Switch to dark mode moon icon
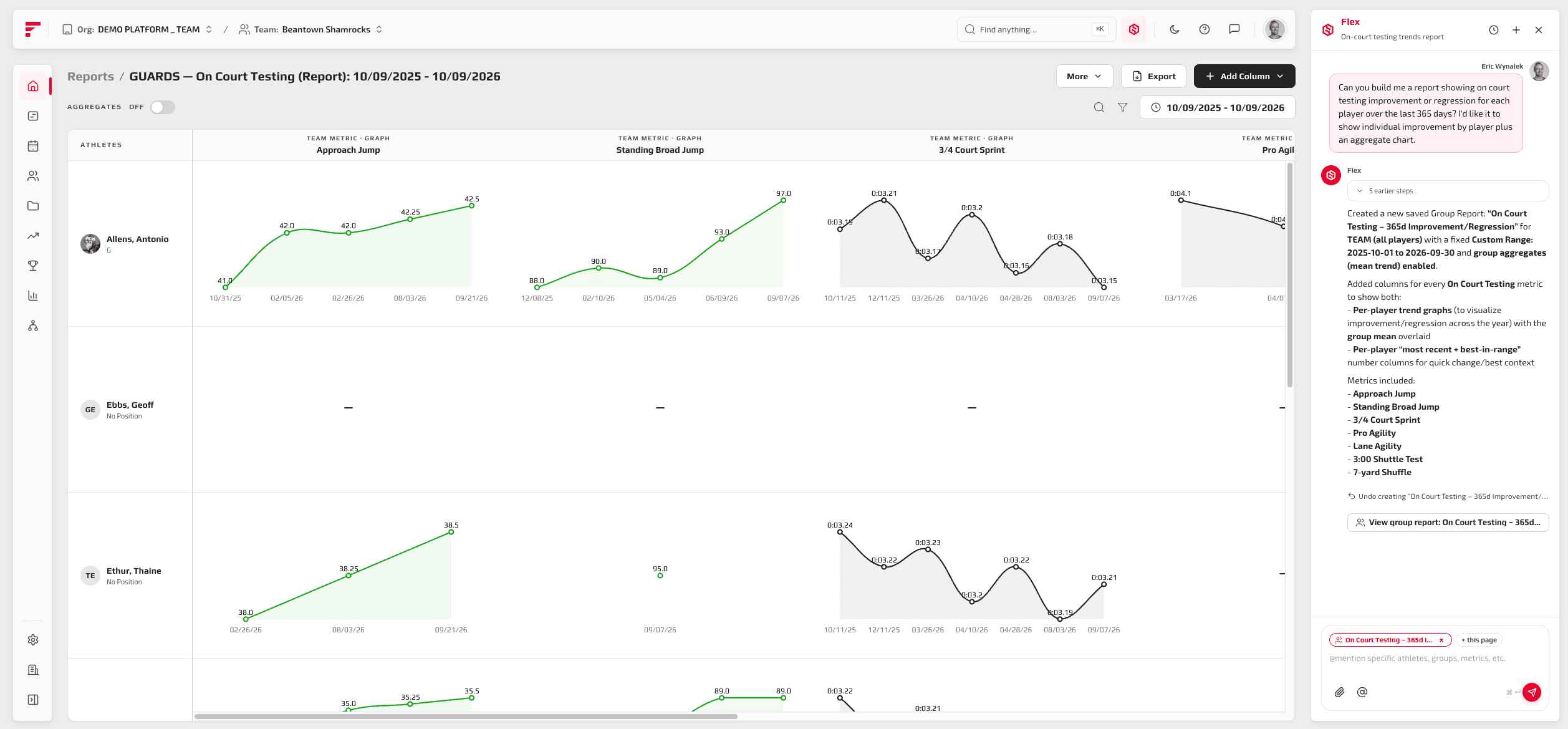The width and height of the screenshot is (1568, 729). (x=1175, y=29)
